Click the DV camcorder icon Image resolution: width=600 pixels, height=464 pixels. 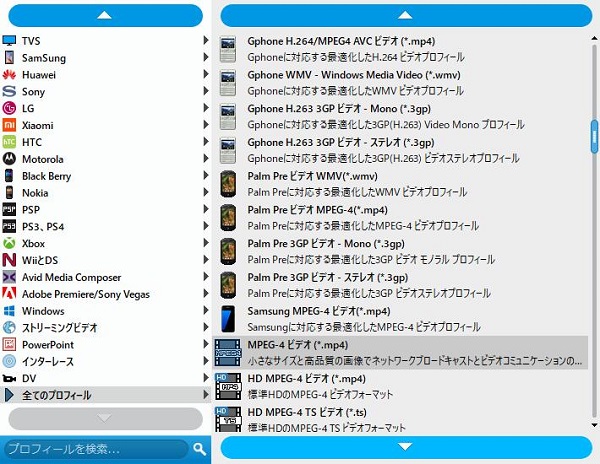click(9, 378)
